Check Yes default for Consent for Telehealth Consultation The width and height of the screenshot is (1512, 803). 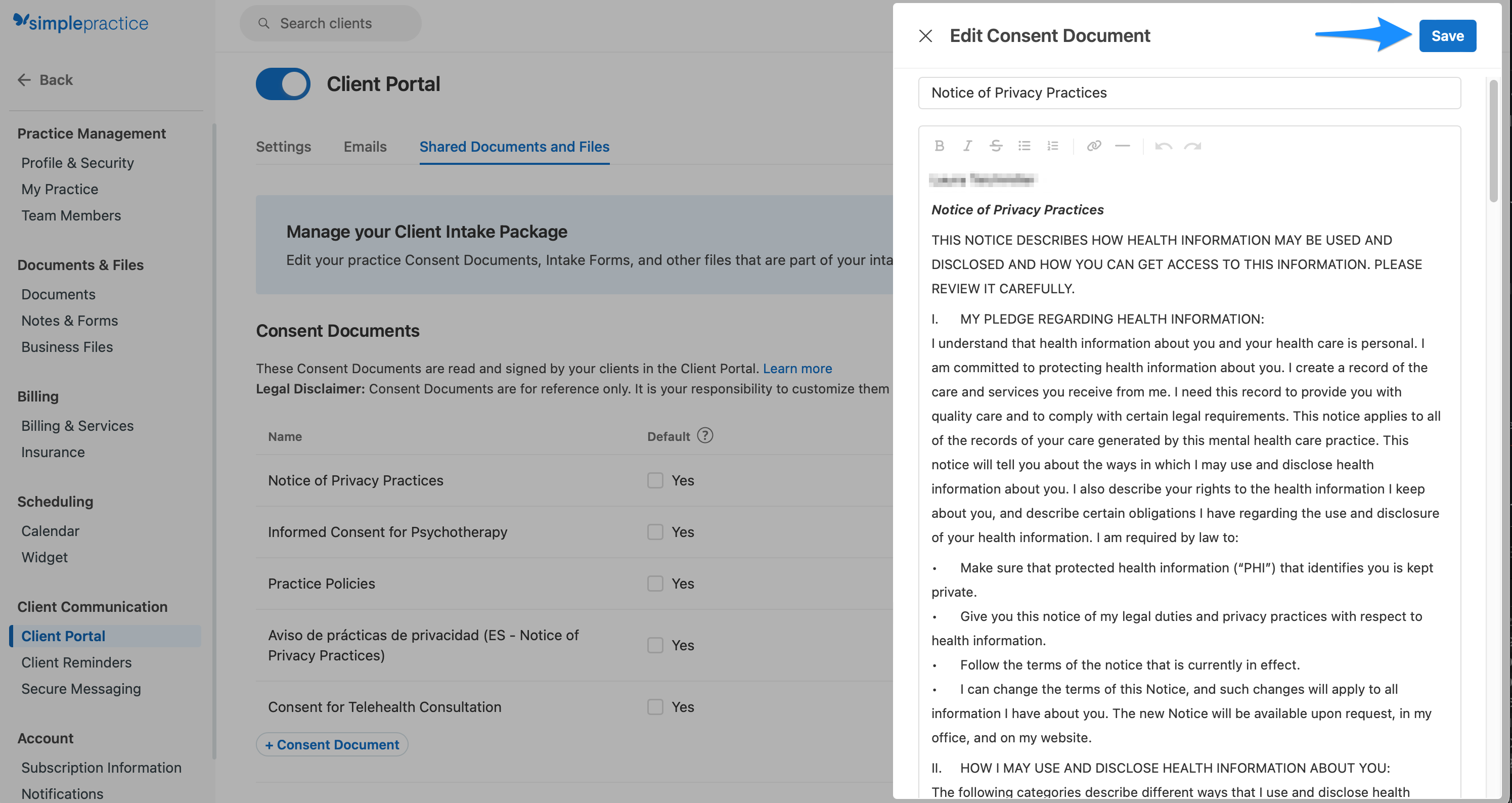pos(655,707)
